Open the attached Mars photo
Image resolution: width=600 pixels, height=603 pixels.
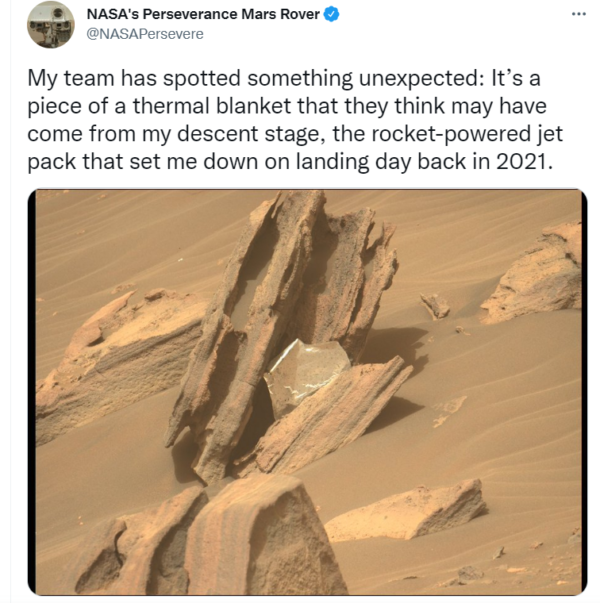point(307,392)
